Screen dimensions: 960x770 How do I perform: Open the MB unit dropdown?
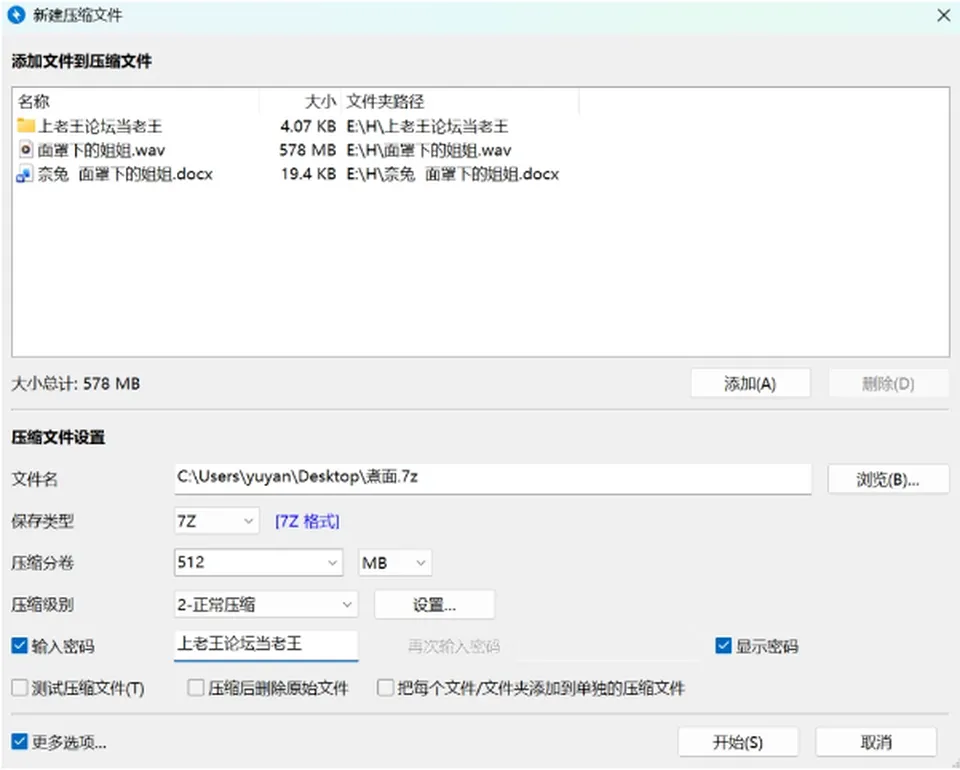point(395,563)
